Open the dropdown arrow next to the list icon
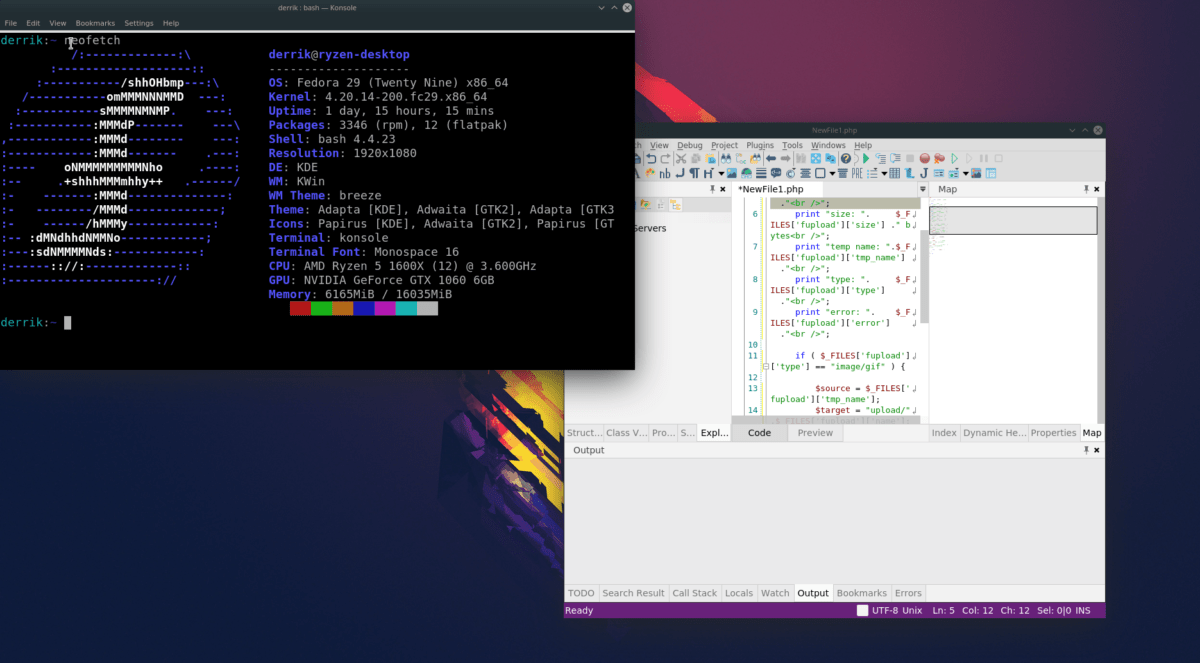1200x663 pixels. [884, 172]
